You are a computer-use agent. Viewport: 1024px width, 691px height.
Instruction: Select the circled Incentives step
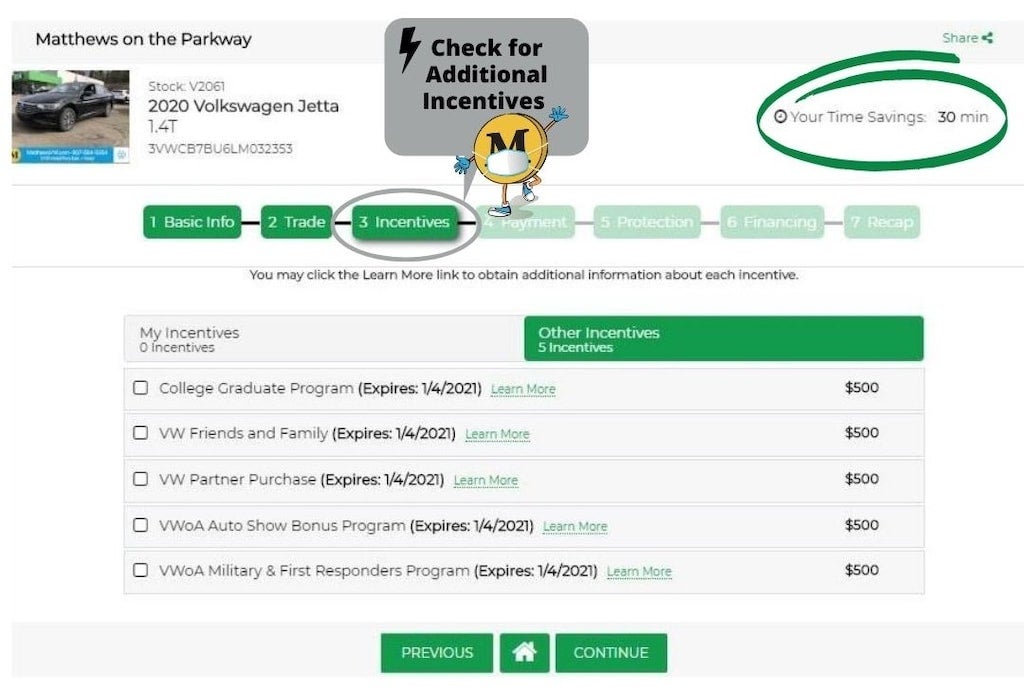(405, 222)
